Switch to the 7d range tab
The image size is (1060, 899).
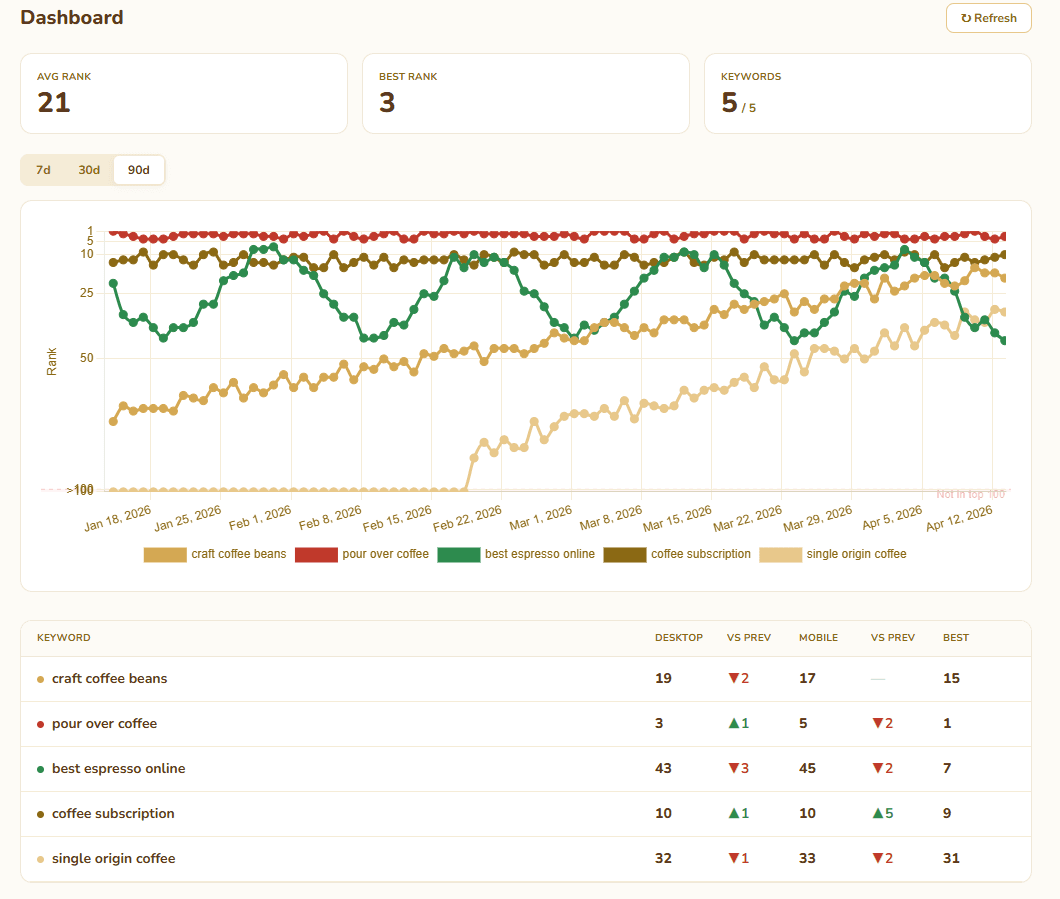coord(43,170)
